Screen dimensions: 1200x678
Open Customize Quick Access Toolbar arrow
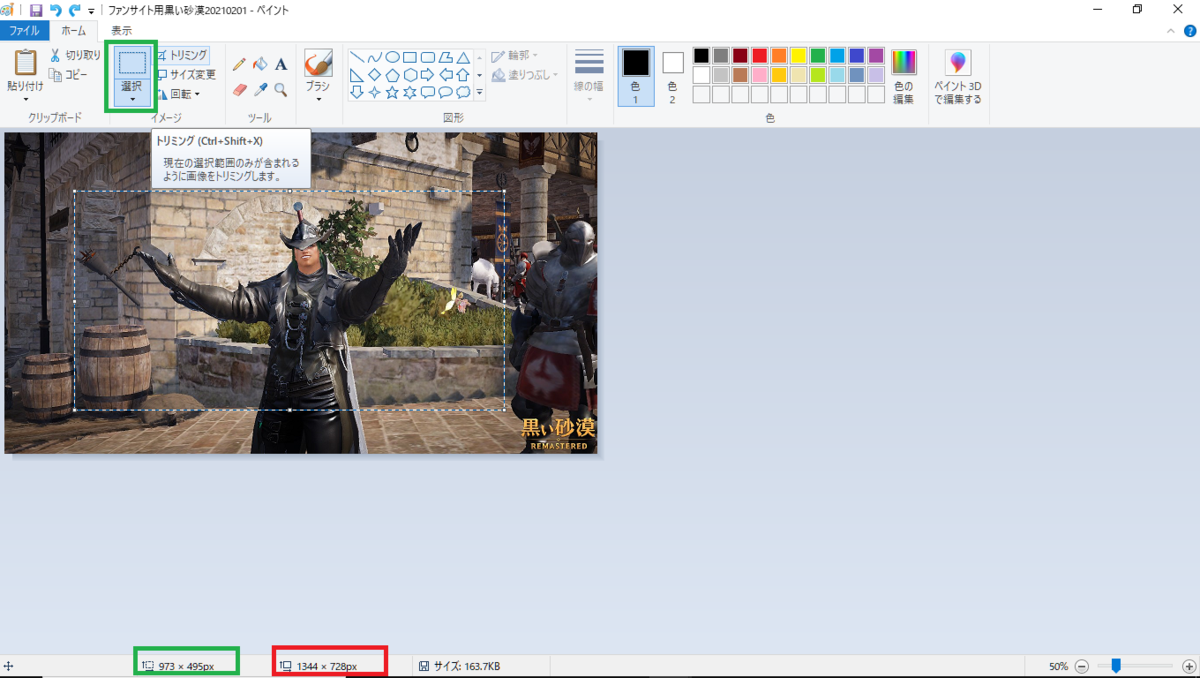coord(91,10)
